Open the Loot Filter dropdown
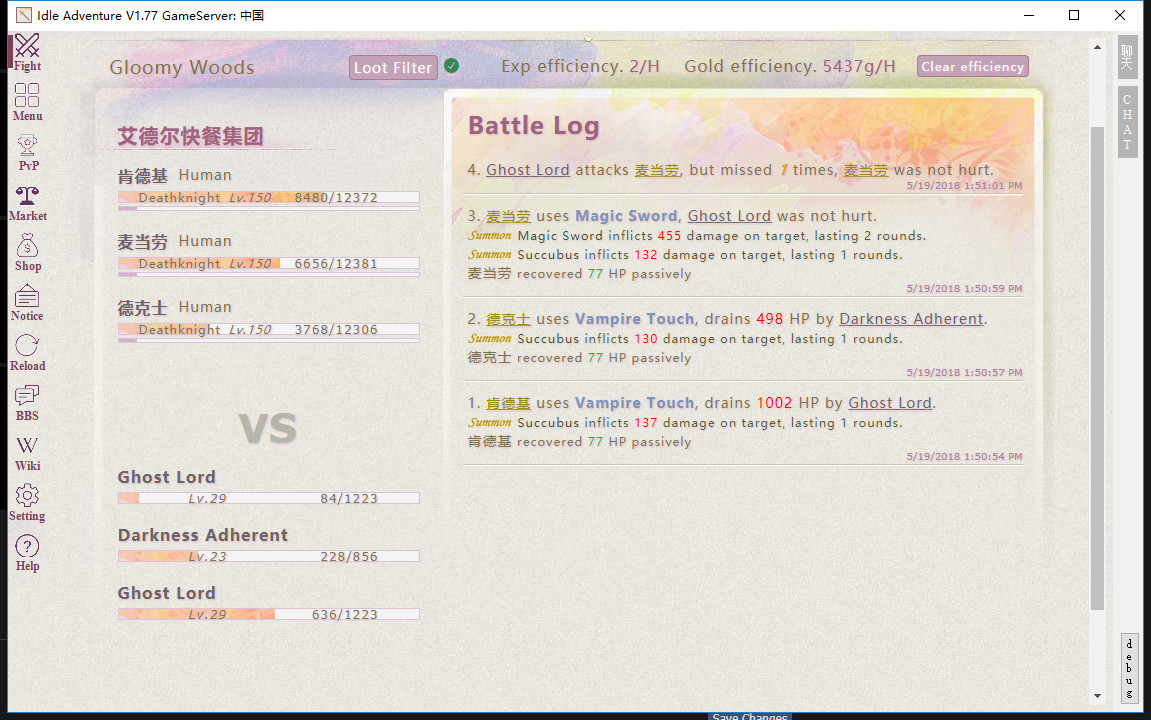The width and height of the screenshot is (1151, 720). (x=392, y=67)
